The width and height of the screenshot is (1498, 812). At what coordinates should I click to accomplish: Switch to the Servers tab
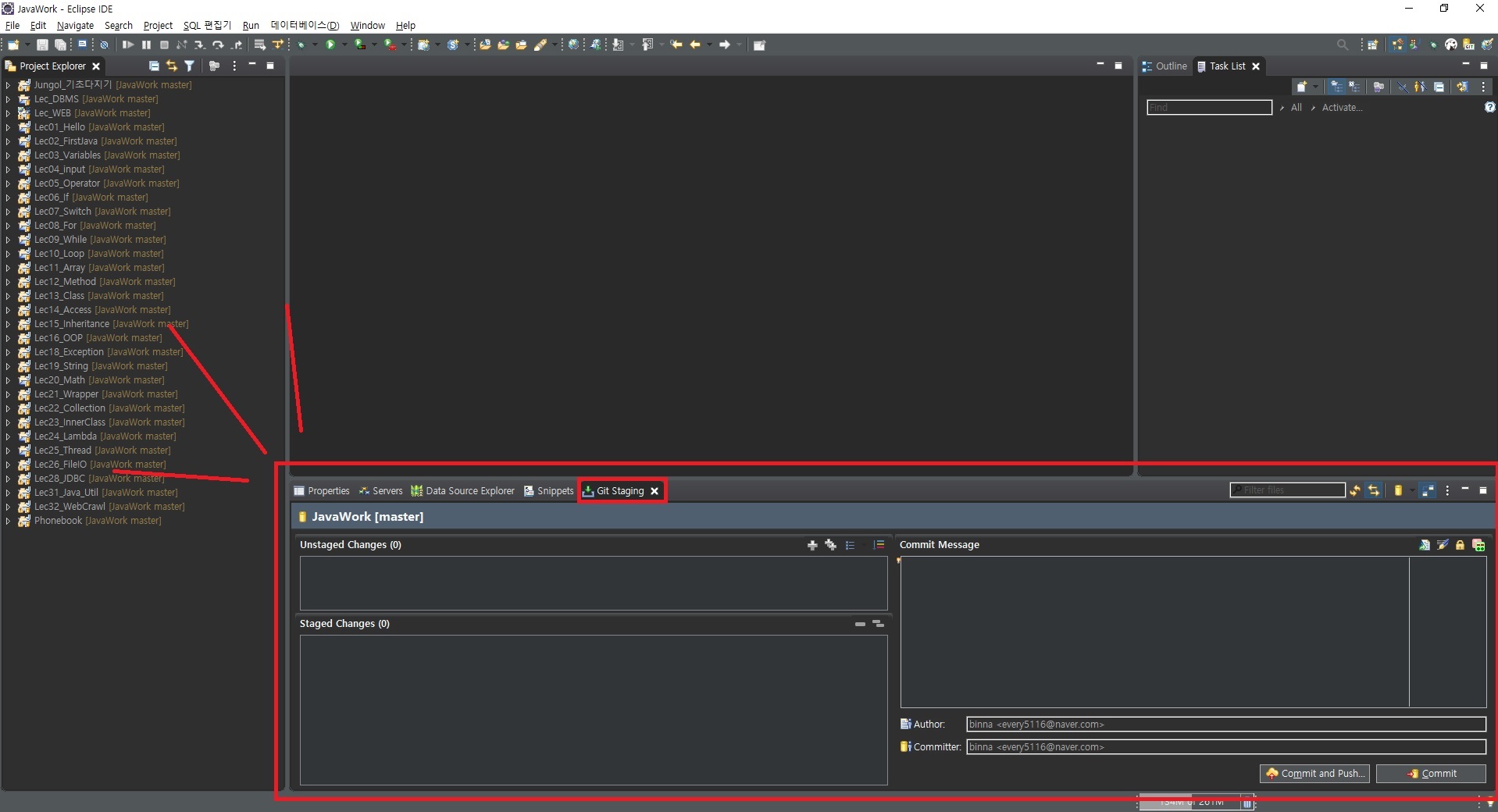[380, 490]
